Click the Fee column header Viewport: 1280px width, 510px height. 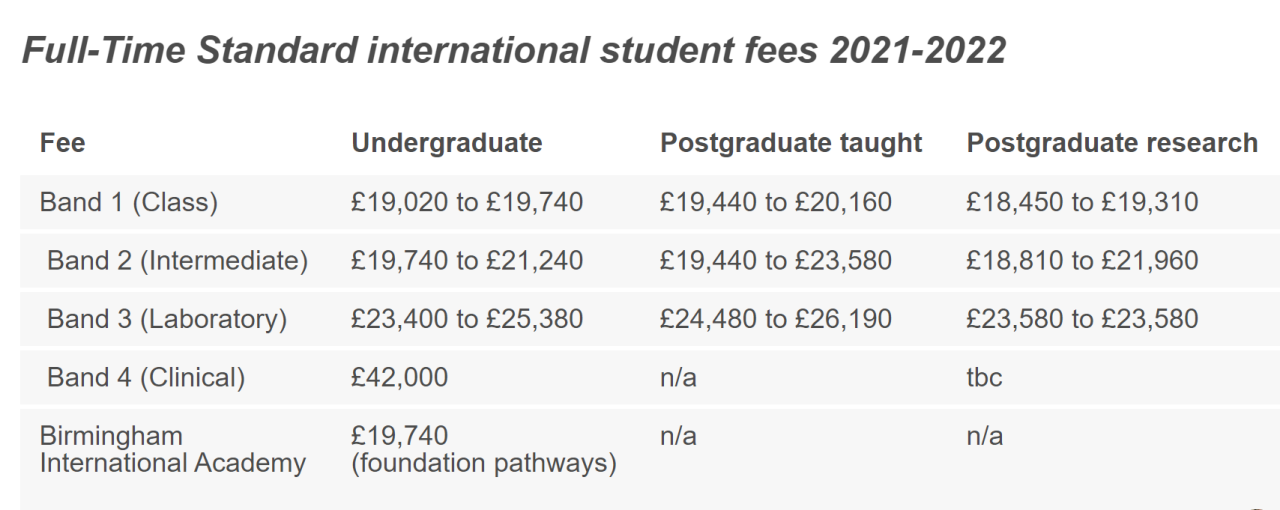pos(62,143)
